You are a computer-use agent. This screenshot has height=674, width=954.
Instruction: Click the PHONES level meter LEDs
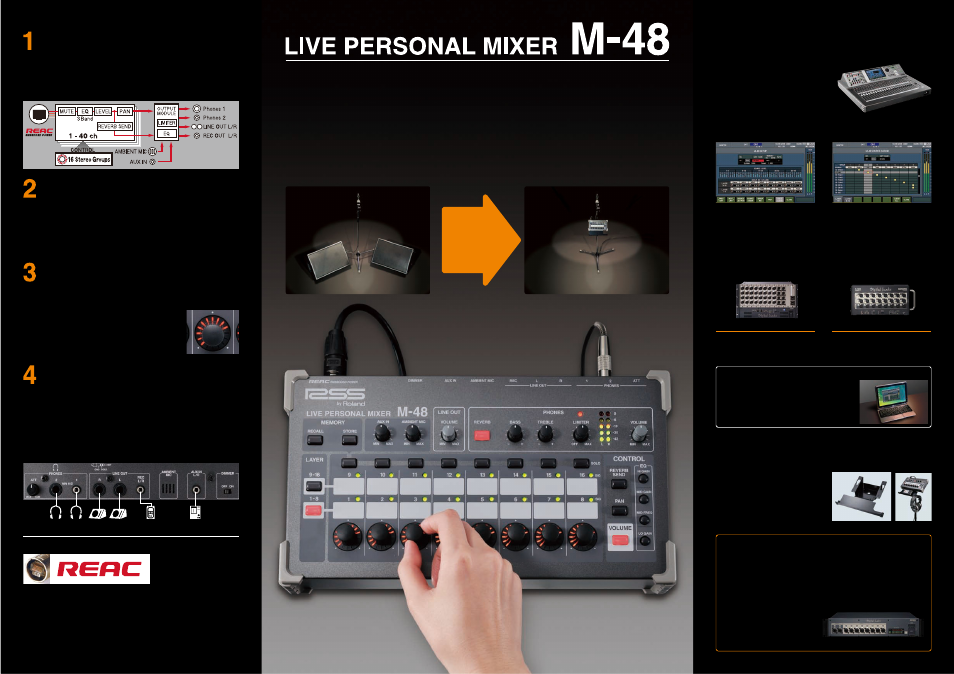coord(605,426)
